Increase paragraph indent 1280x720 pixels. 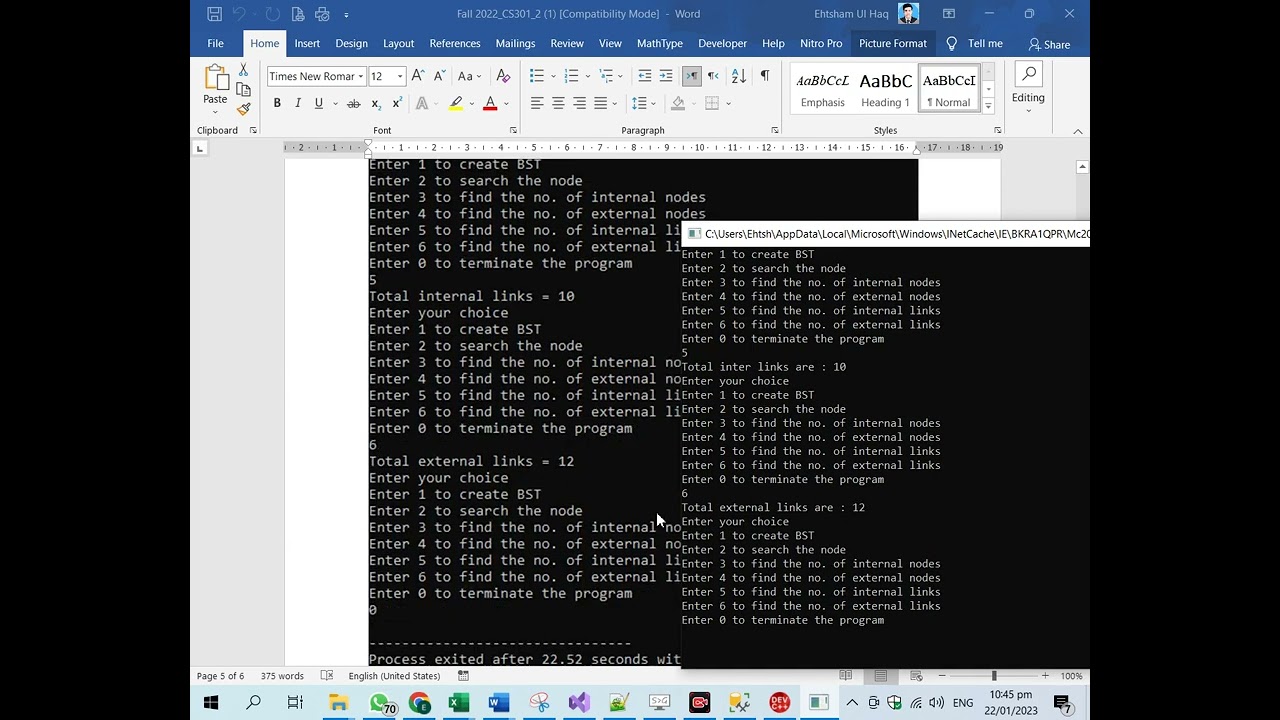coord(666,76)
